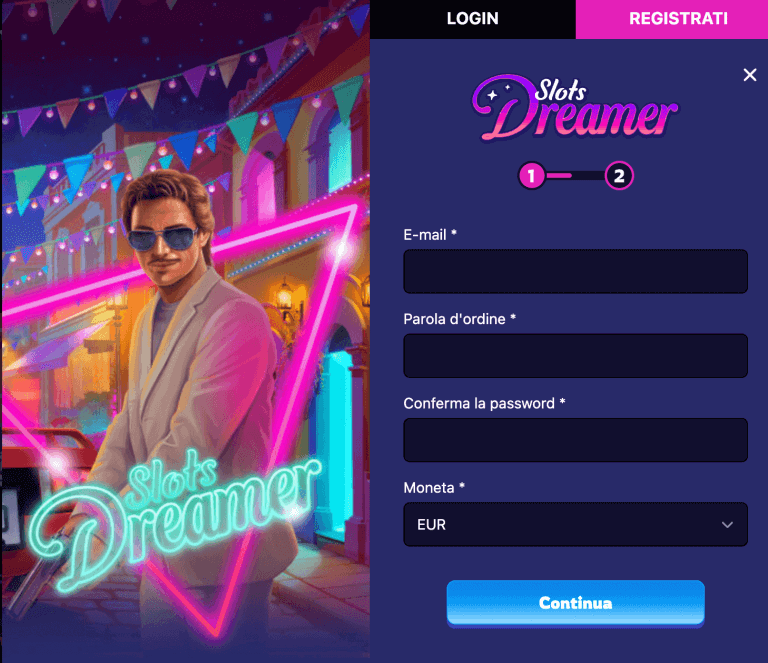Focus the E-mail input field
The width and height of the screenshot is (768, 663).
coord(576,271)
